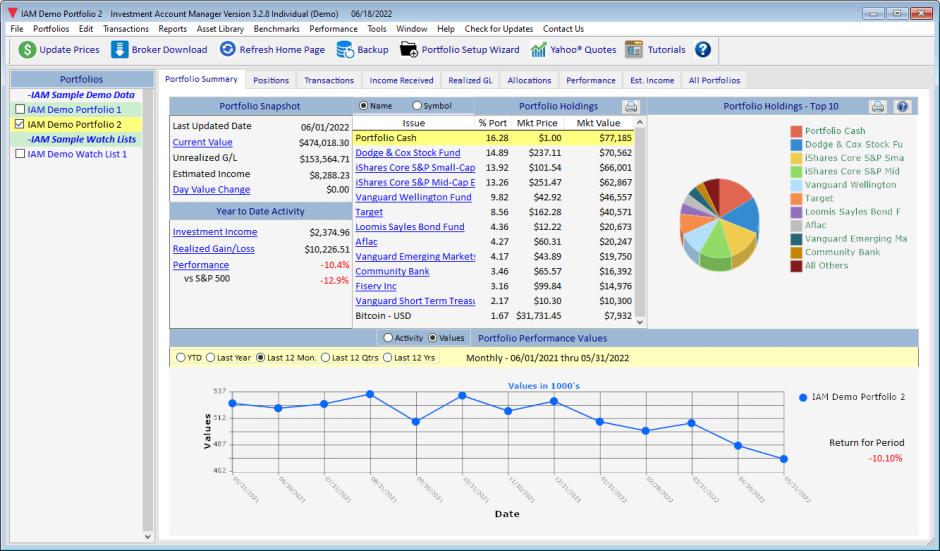
Task: Open Vanguard Wellington Fund holding
Action: click(x=414, y=197)
